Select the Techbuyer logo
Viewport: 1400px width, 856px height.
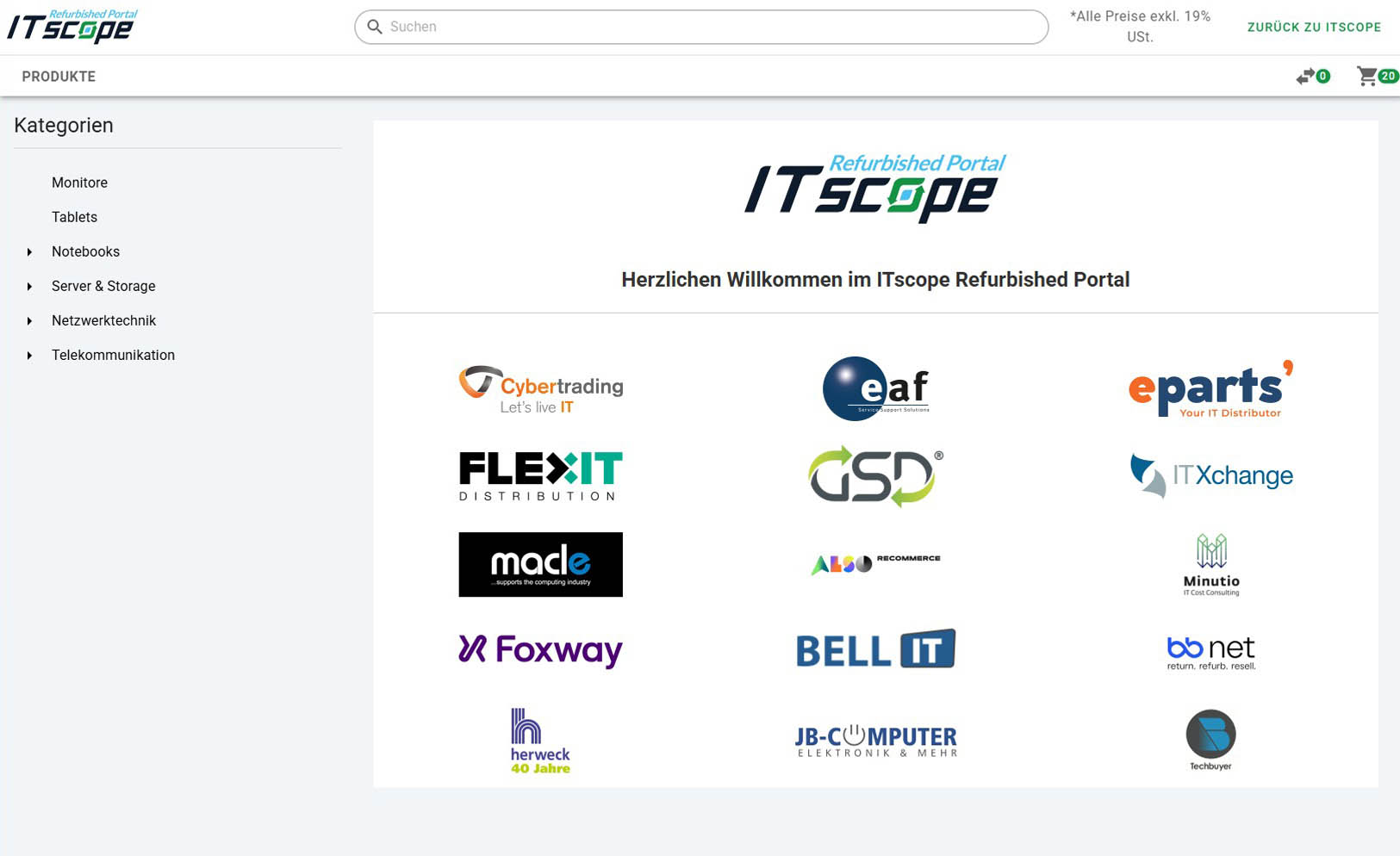1210,739
